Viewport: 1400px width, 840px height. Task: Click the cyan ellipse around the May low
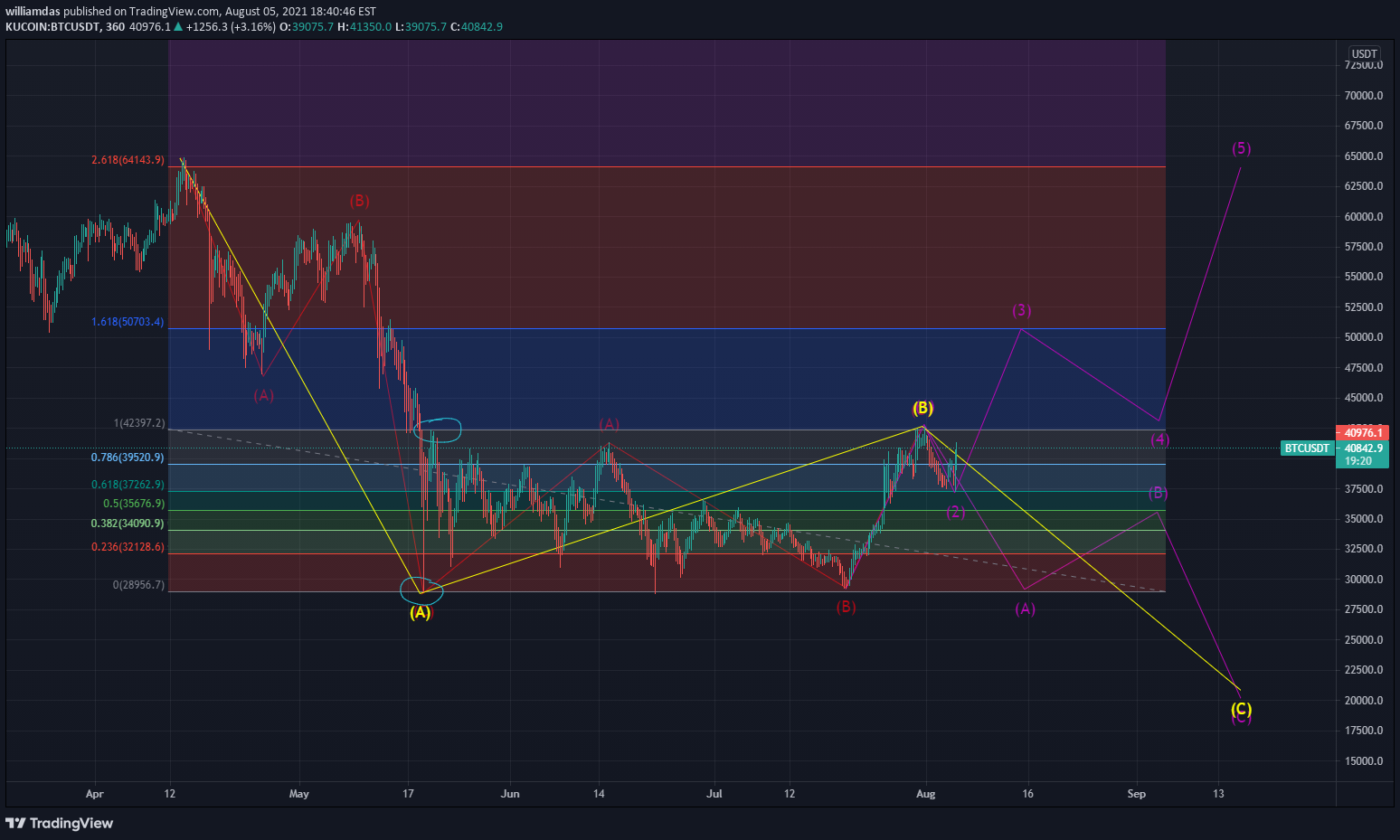click(422, 590)
